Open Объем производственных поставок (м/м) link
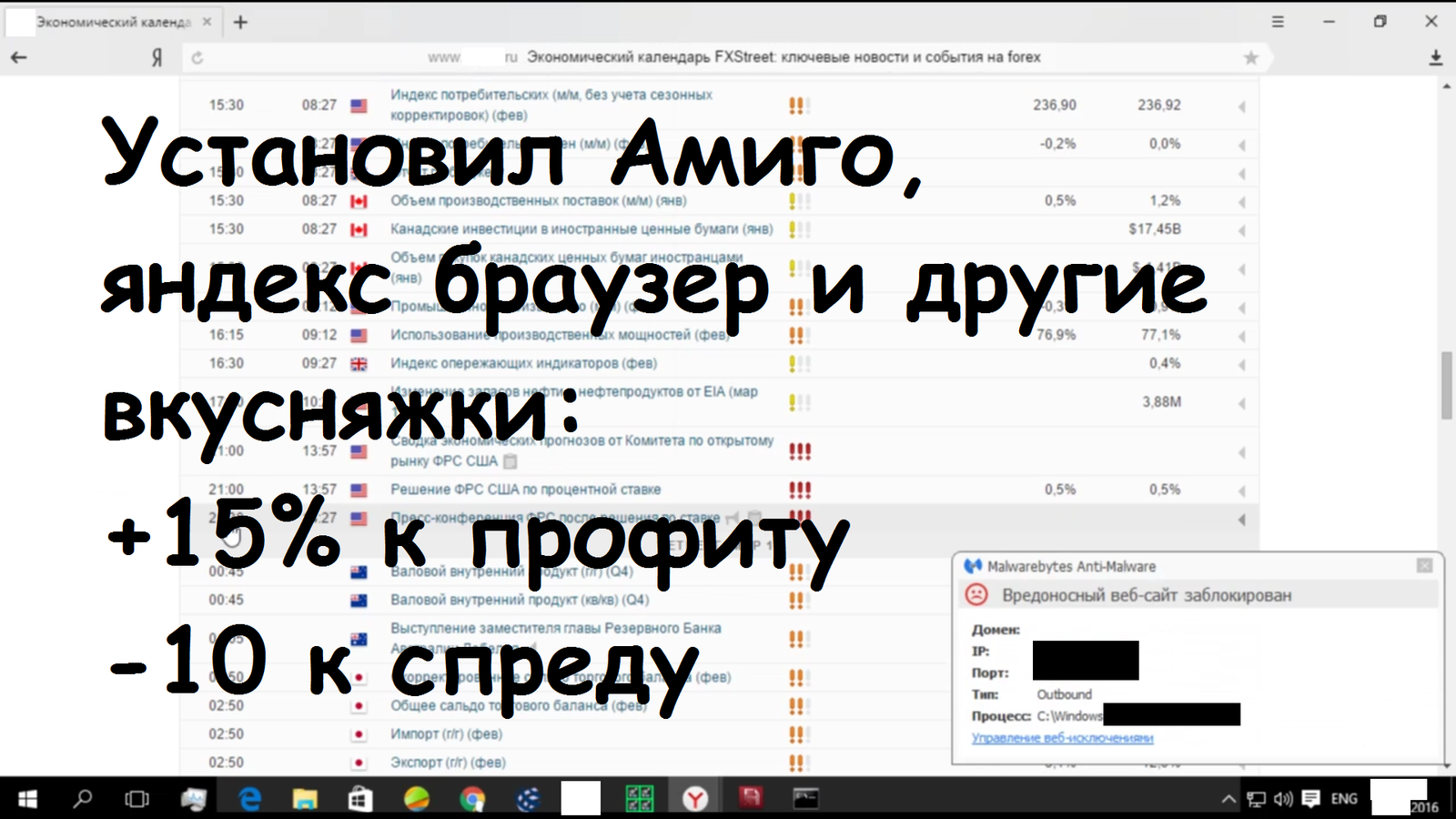The height and width of the screenshot is (819, 1456). [539, 200]
